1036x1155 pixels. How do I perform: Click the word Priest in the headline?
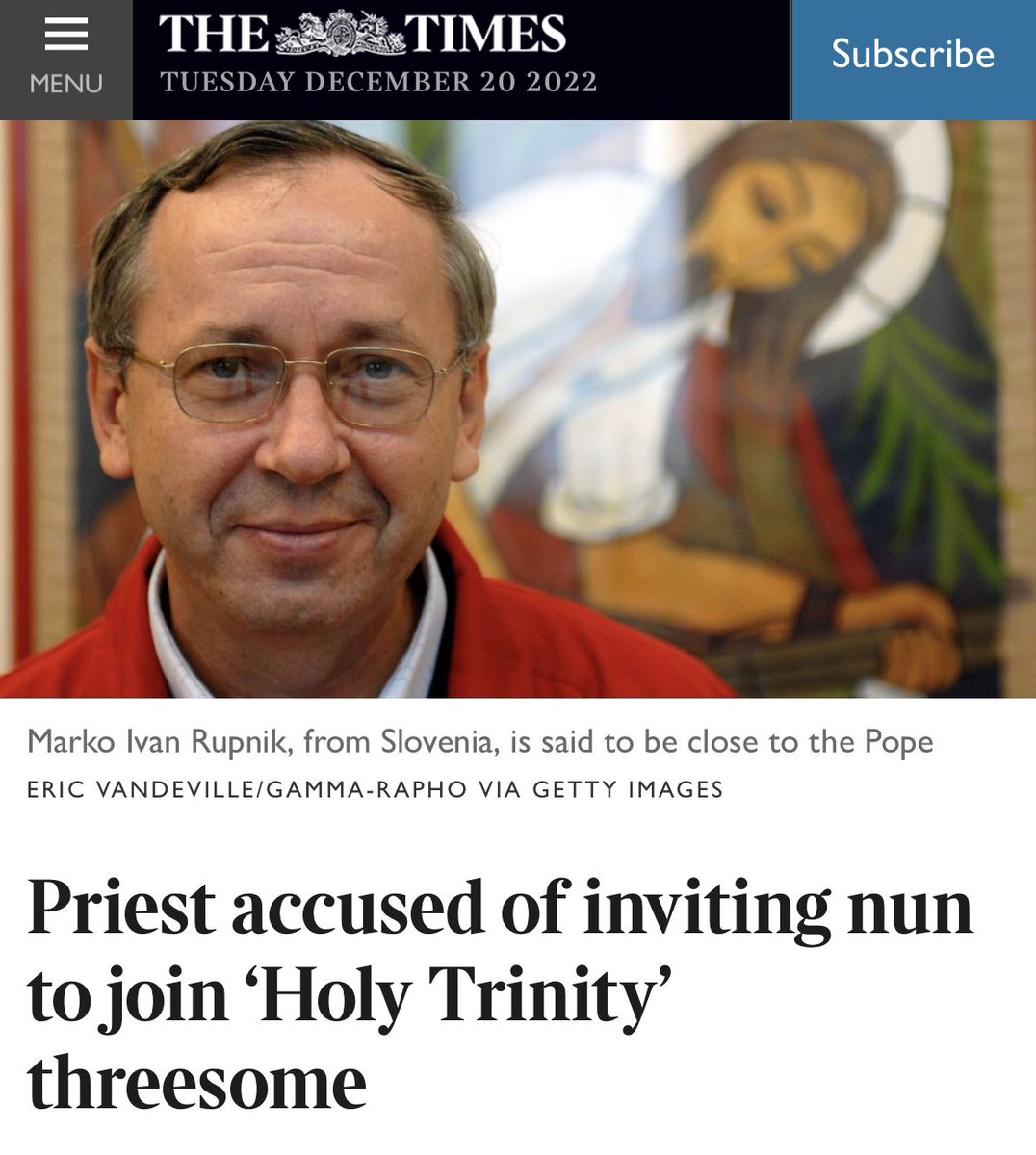coord(121,908)
